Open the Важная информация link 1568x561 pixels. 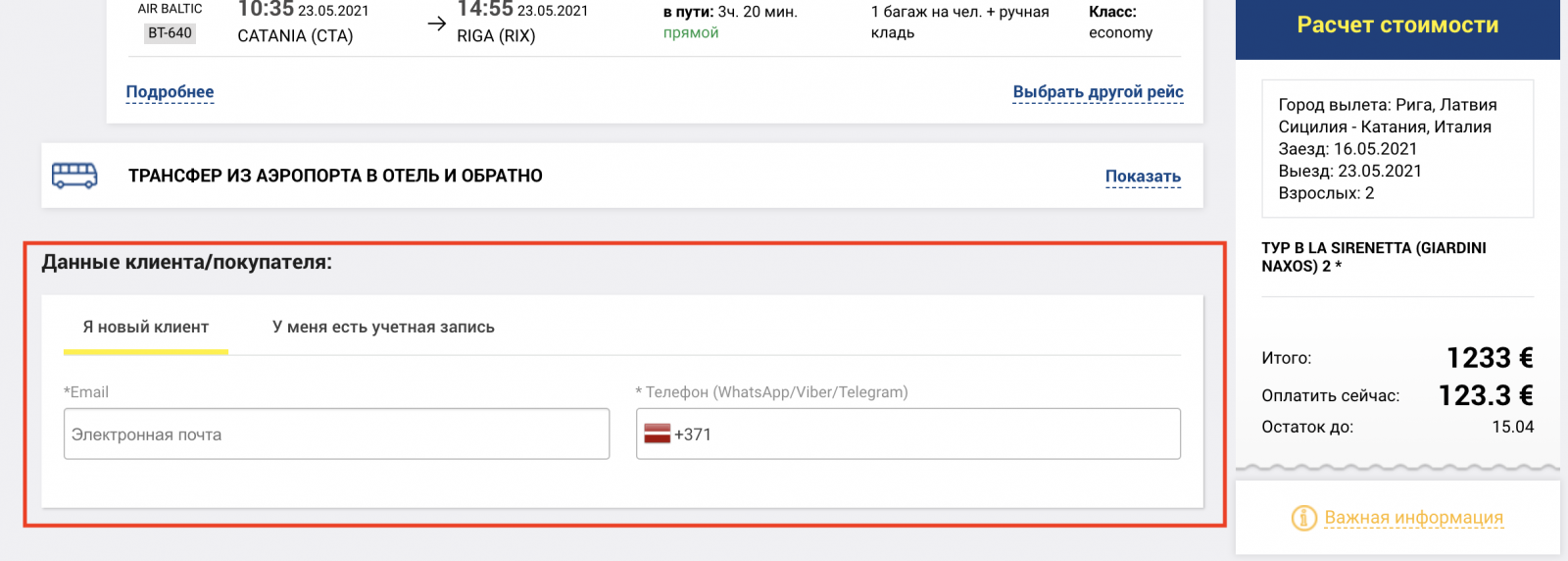point(1413,518)
